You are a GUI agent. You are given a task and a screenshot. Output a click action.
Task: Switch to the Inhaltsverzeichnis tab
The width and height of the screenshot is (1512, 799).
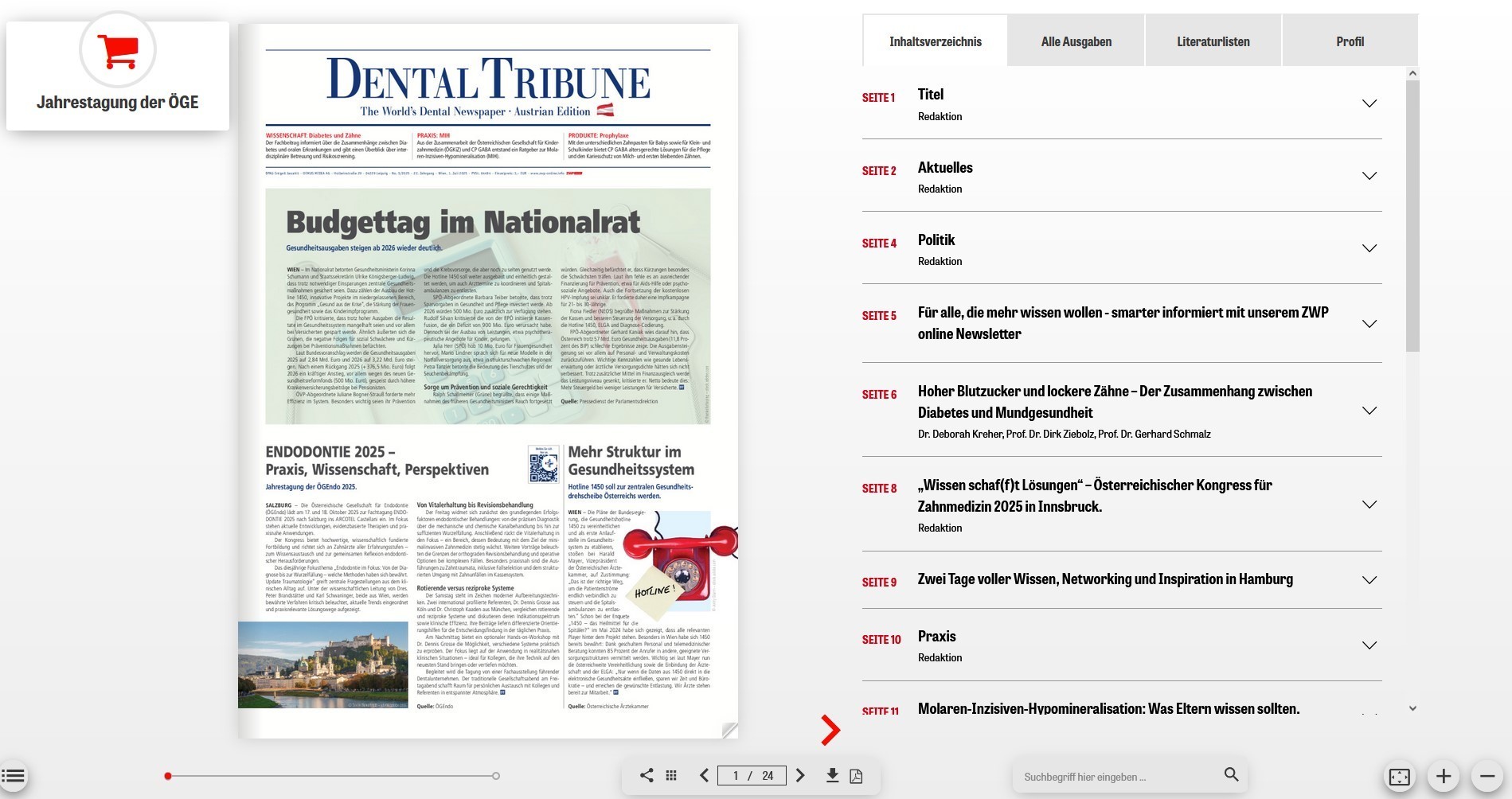[x=936, y=41]
